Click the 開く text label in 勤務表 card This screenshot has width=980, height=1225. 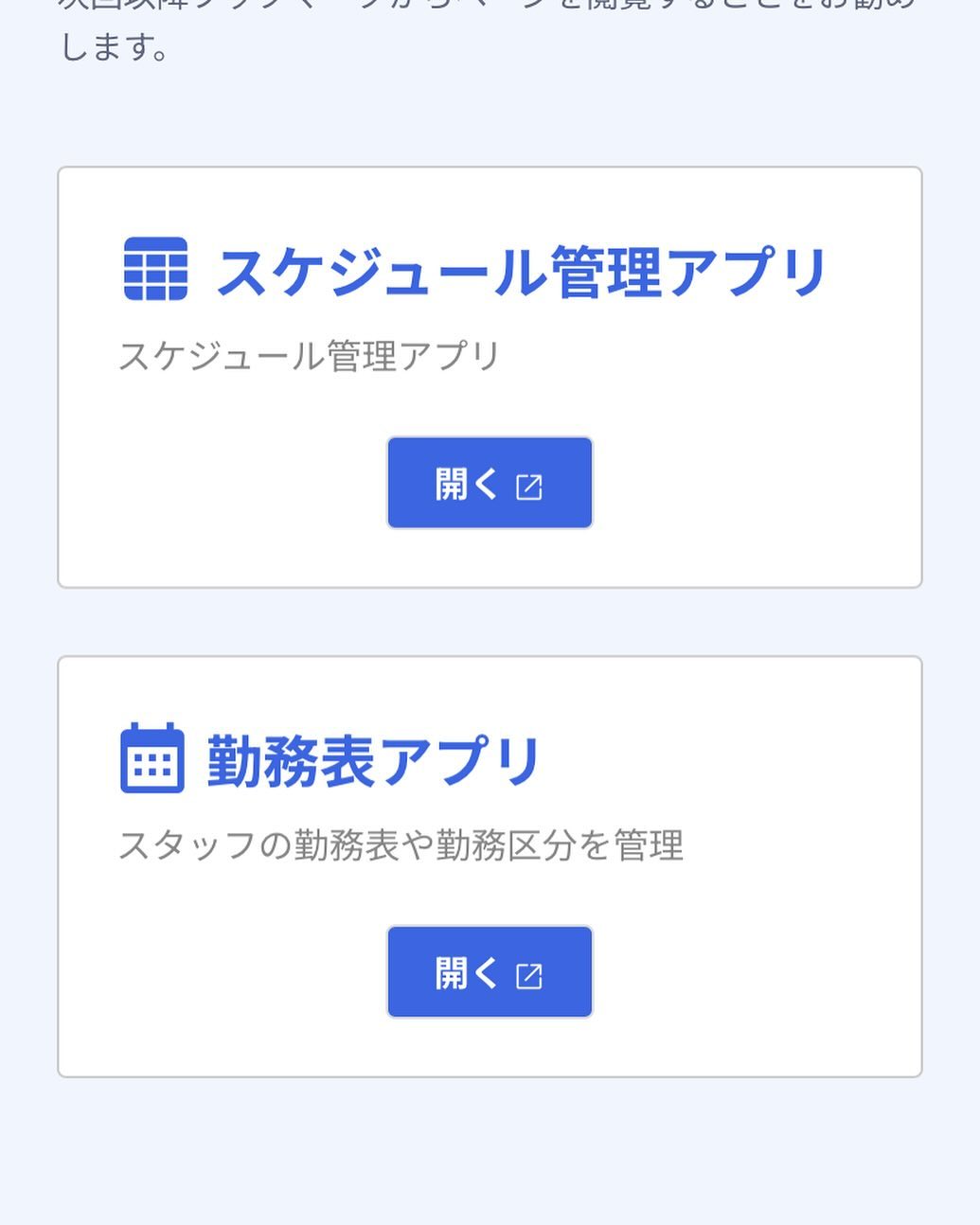(x=466, y=973)
